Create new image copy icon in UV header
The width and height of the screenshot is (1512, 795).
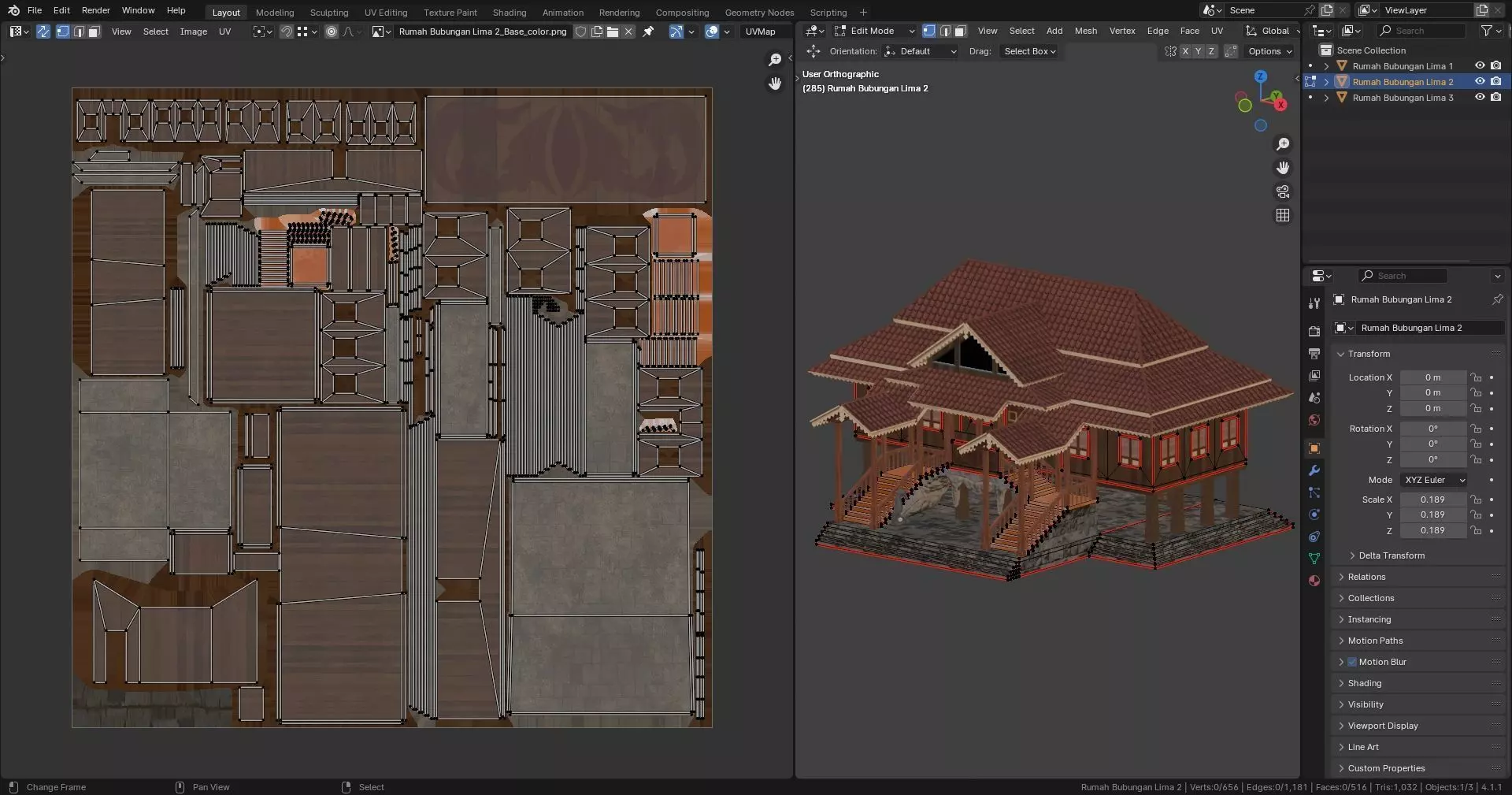(597, 32)
